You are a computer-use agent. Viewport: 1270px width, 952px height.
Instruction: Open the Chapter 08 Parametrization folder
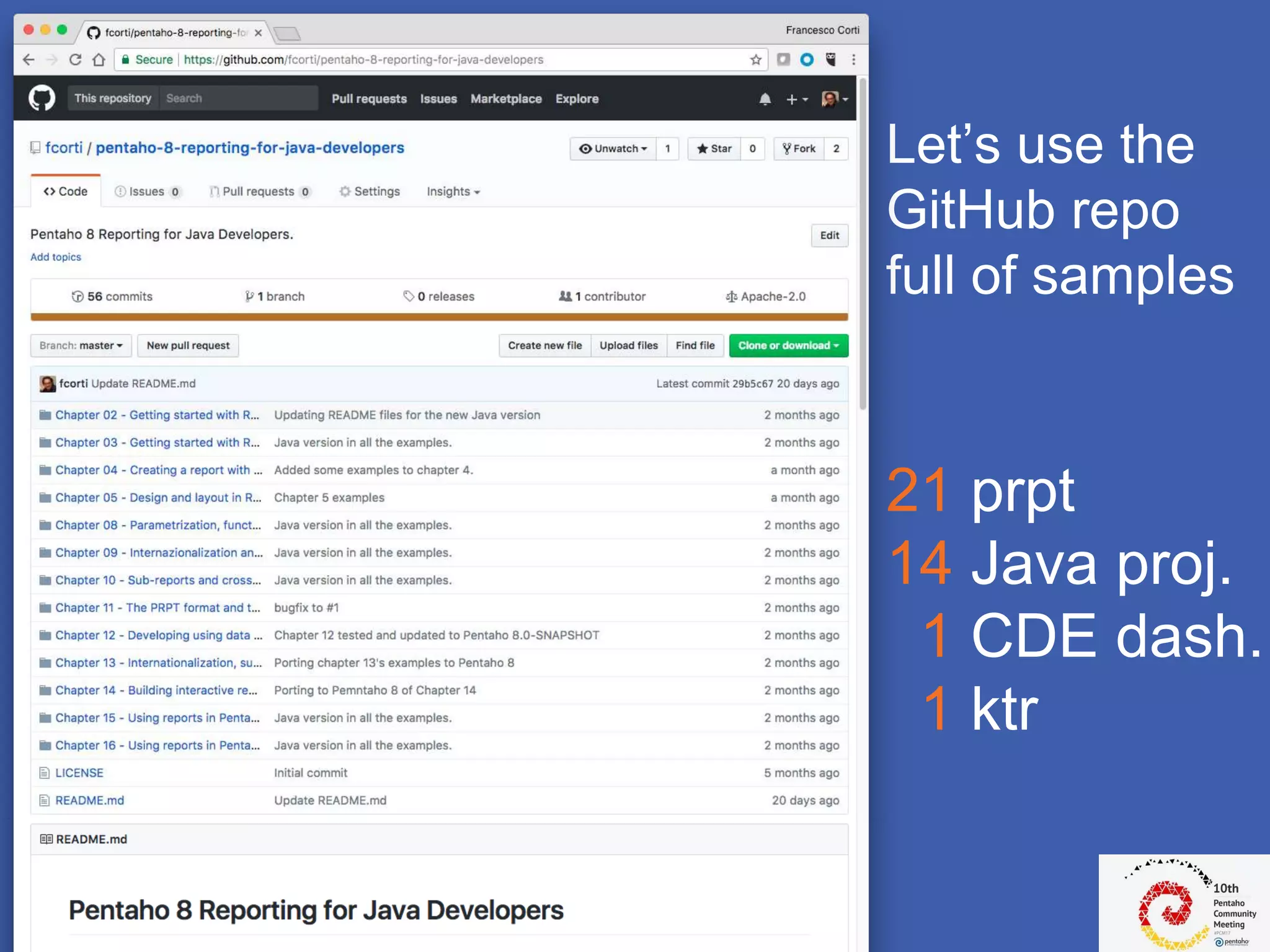(x=158, y=525)
